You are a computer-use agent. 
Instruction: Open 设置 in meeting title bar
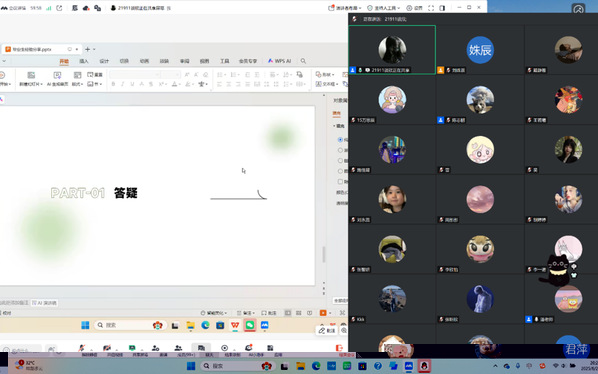pos(415,8)
